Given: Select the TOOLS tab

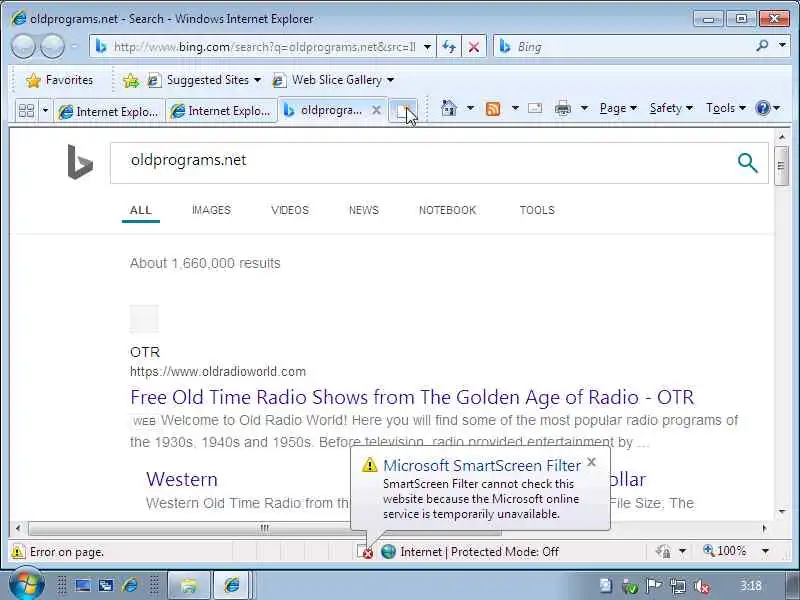Looking at the screenshot, I should tap(537, 210).
